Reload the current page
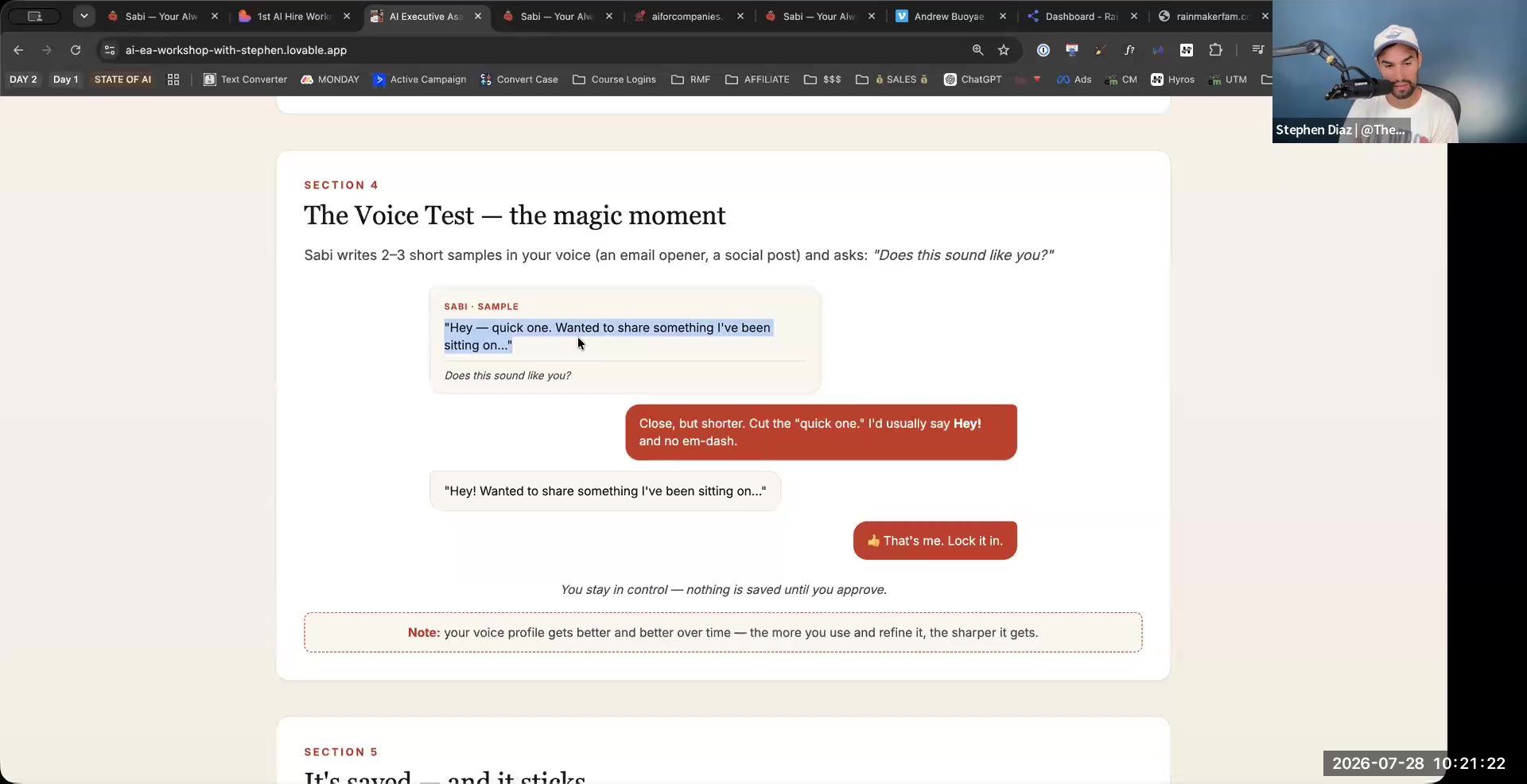Image resolution: width=1527 pixels, height=784 pixels. tap(76, 50)
